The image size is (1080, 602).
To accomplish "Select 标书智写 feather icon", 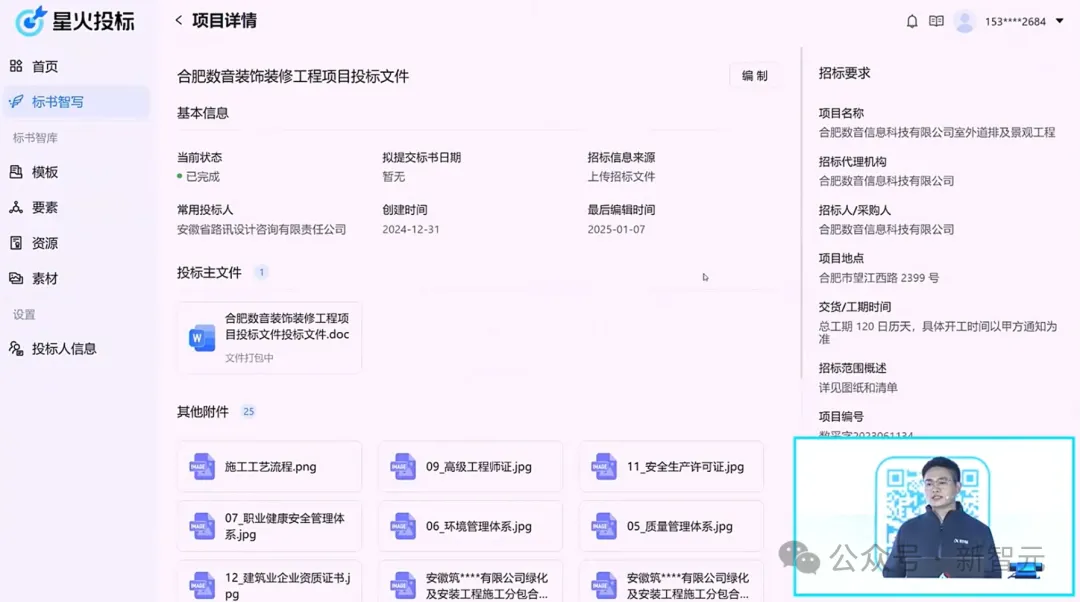I will point(16,101).
